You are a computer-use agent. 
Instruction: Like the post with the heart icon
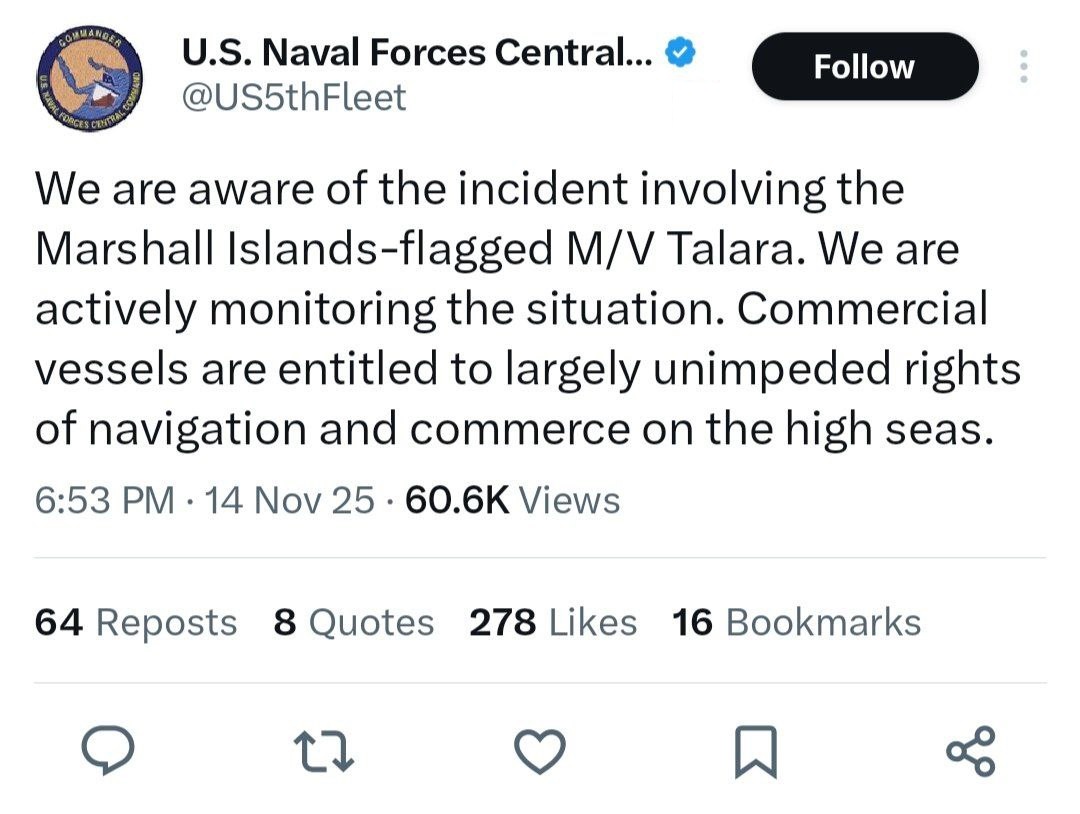click(x=542, y=752)
